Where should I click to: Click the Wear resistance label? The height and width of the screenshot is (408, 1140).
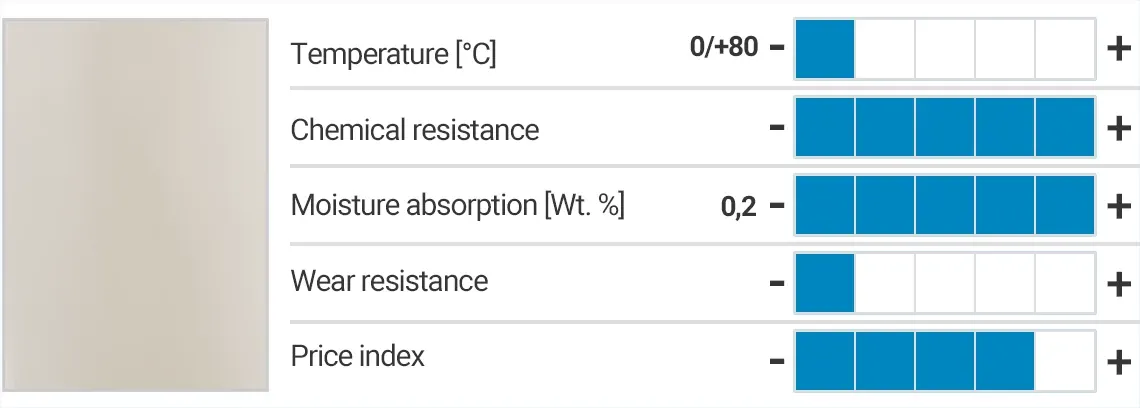click(389, 281)
